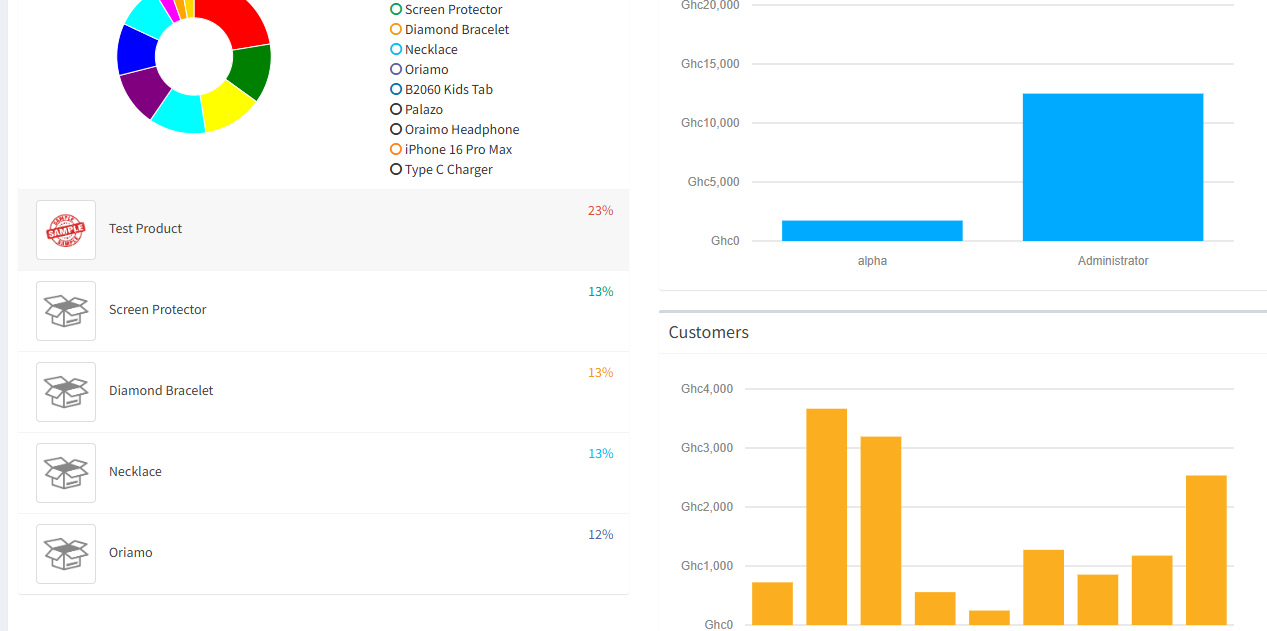Click the tall blue Administrator bar

pyautogui.click(x=1113, y=167)
